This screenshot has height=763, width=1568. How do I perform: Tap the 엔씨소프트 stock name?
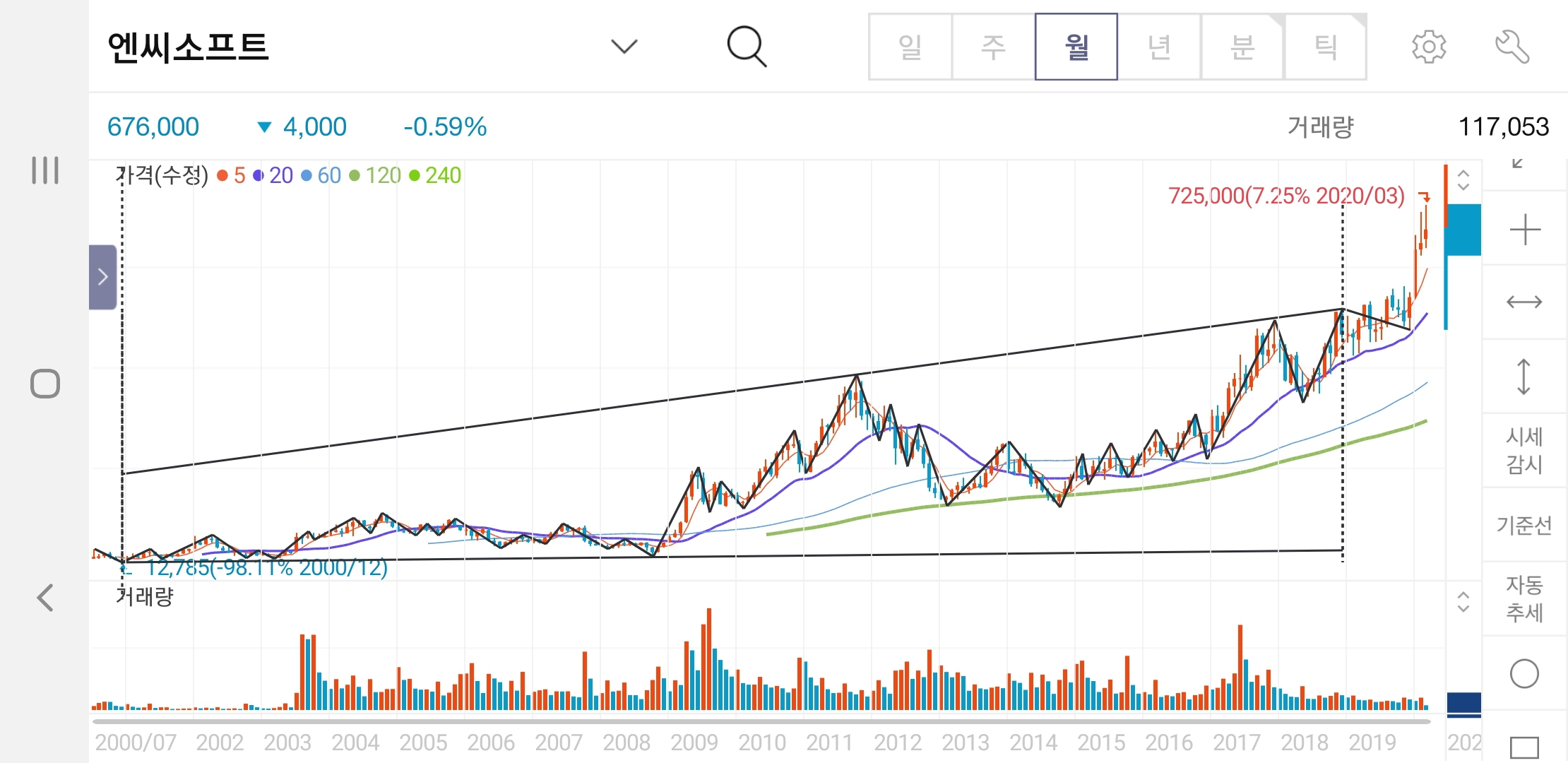(x=188, y=47)
